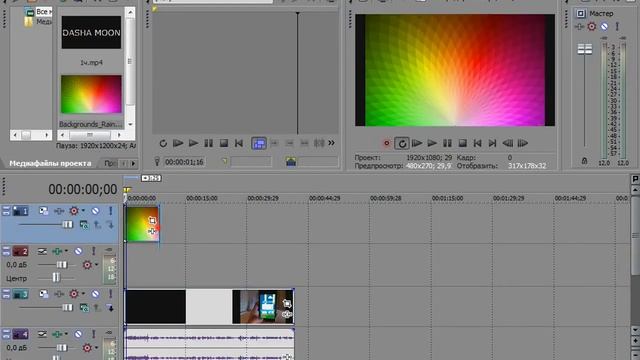Open Event Pan/Crop on the rainbow clip
The height and width of the screenshot is (360, 640).
coord(152,220)
